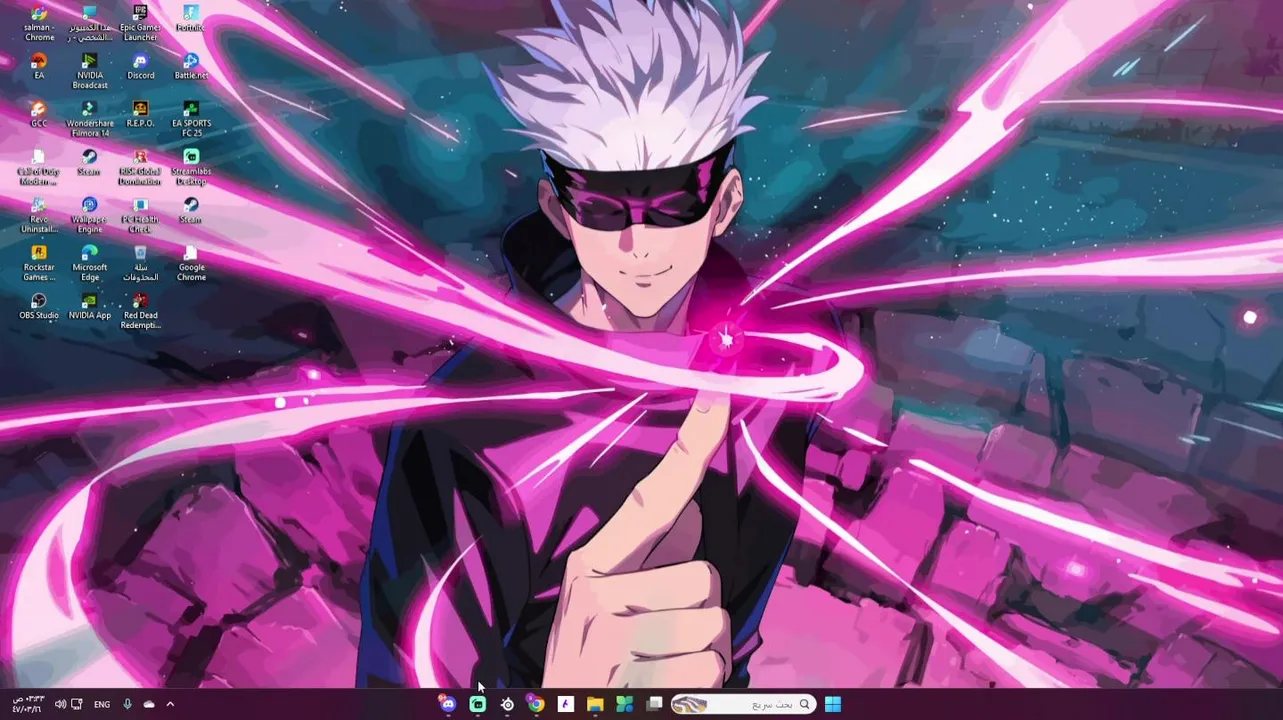Click the taskbar quick search box

pyautogui.click(x=743, y=704)
